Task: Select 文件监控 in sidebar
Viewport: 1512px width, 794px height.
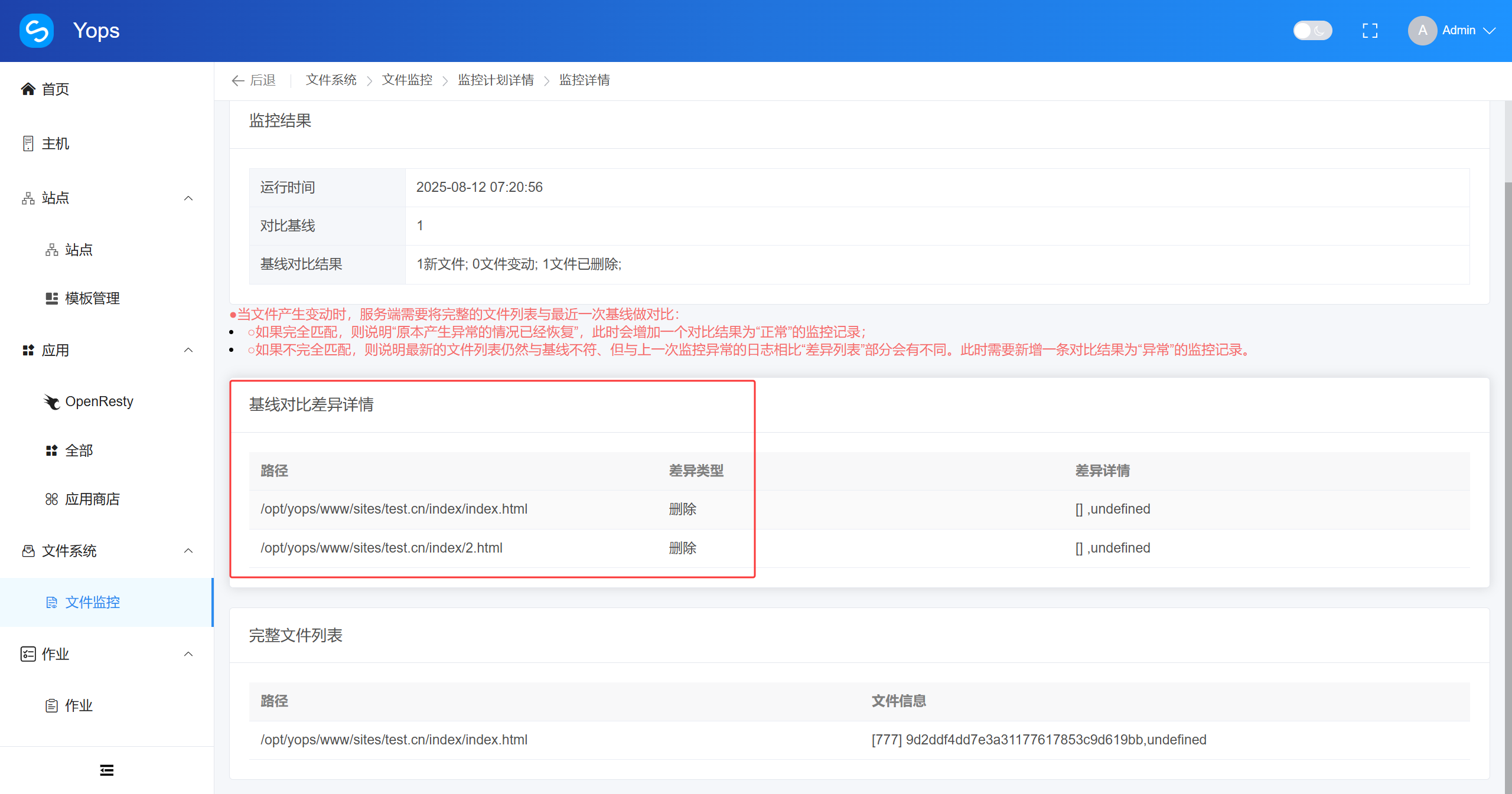Action: (92, 602)
